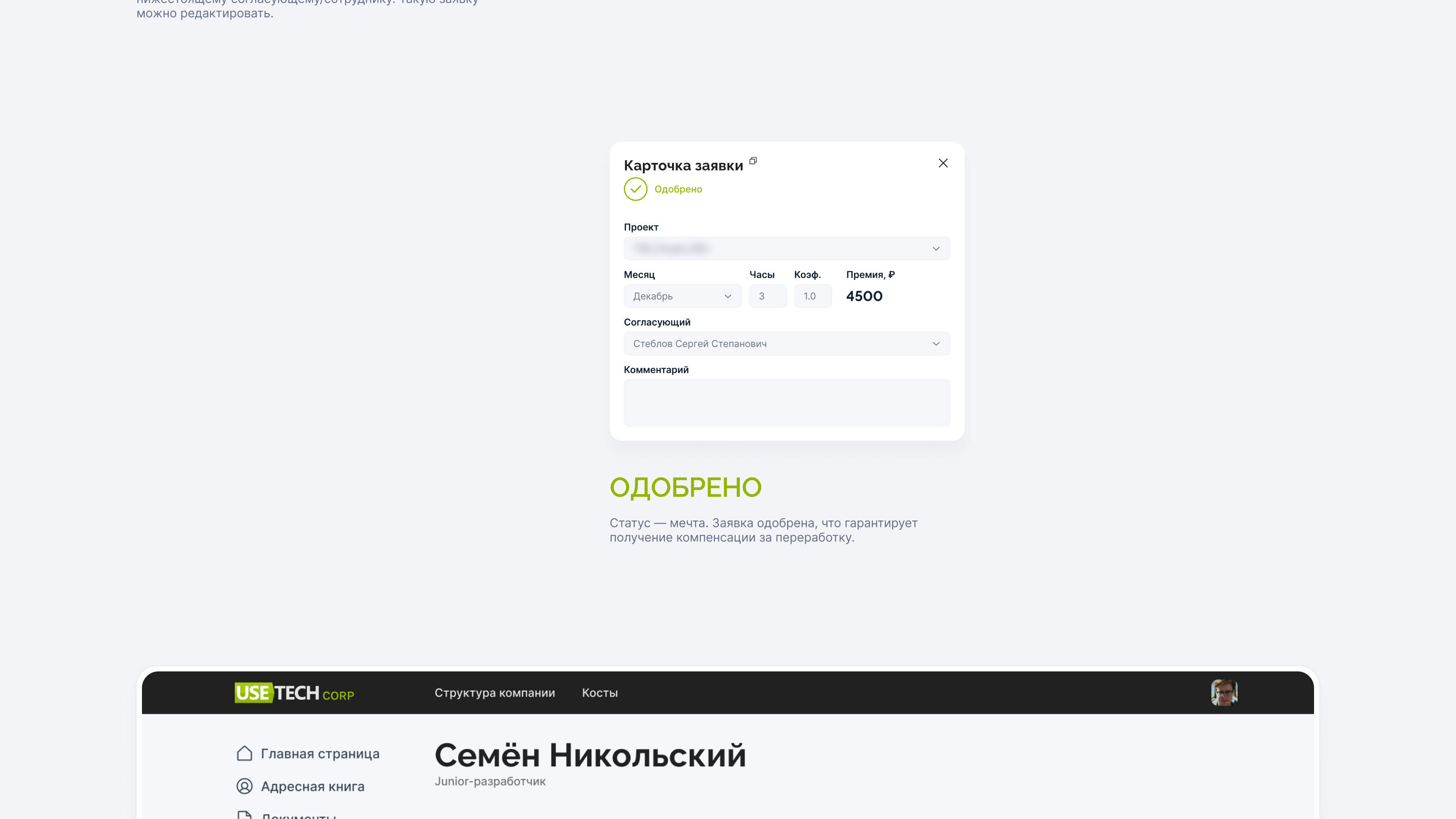Click the document icon for Документы
Viewport: 1456px width, 819px height.
coord(244,815)
